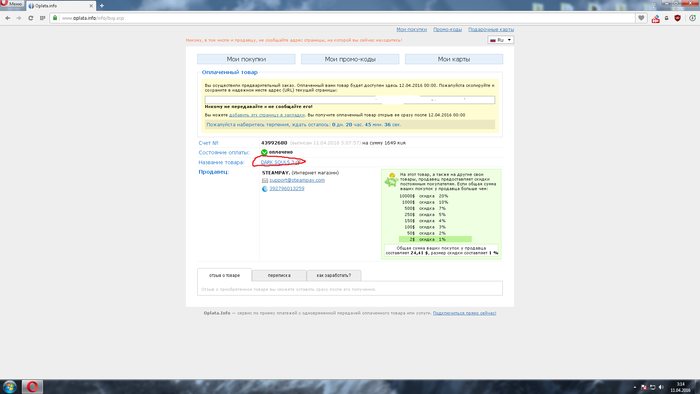This screenshot has width=700, height=394.
Task: Click the Подключиться прямо сейчас footer link
Action: pos(464,313)
